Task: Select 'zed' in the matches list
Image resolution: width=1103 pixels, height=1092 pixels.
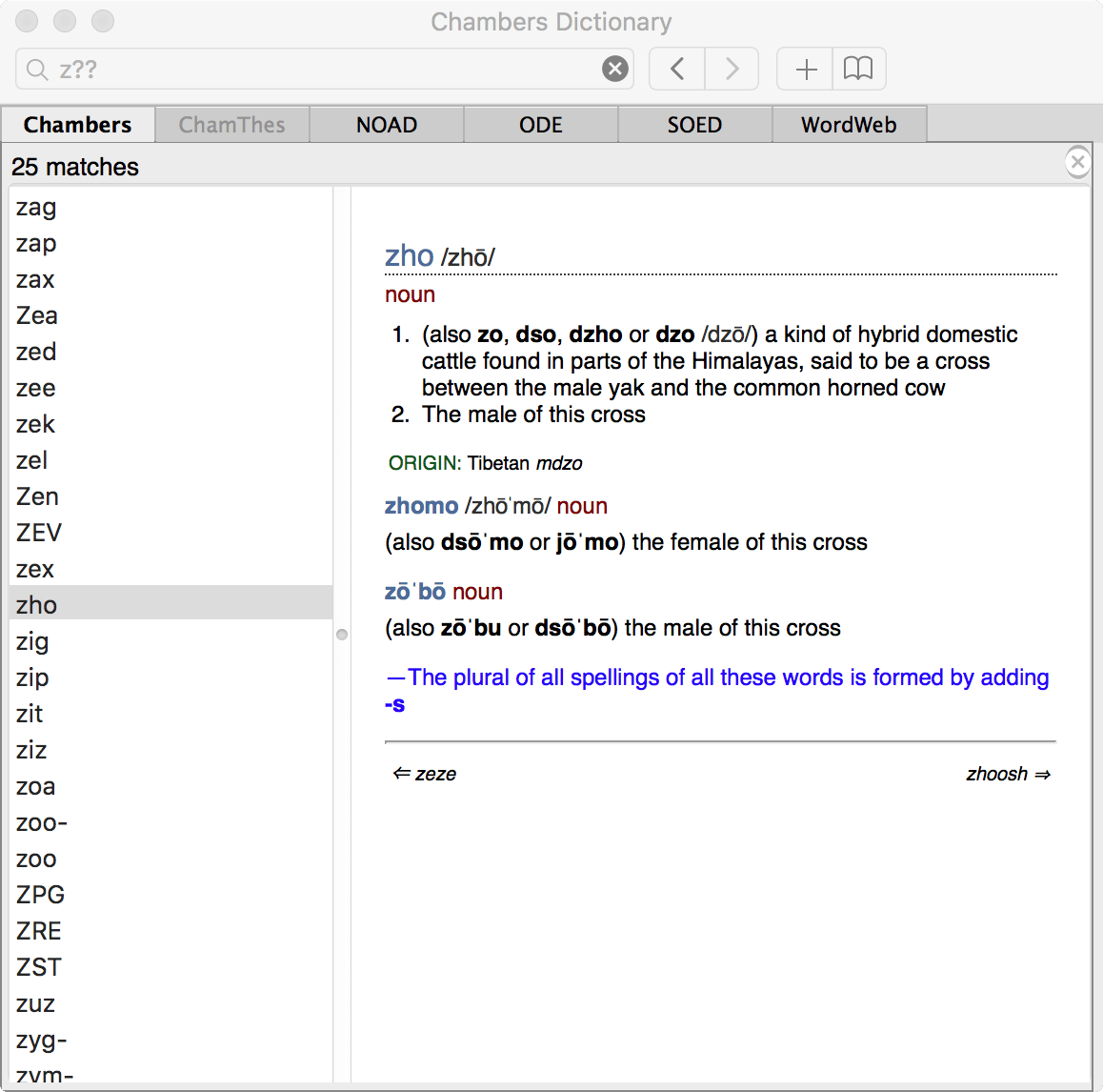Action: click(170, 352)
